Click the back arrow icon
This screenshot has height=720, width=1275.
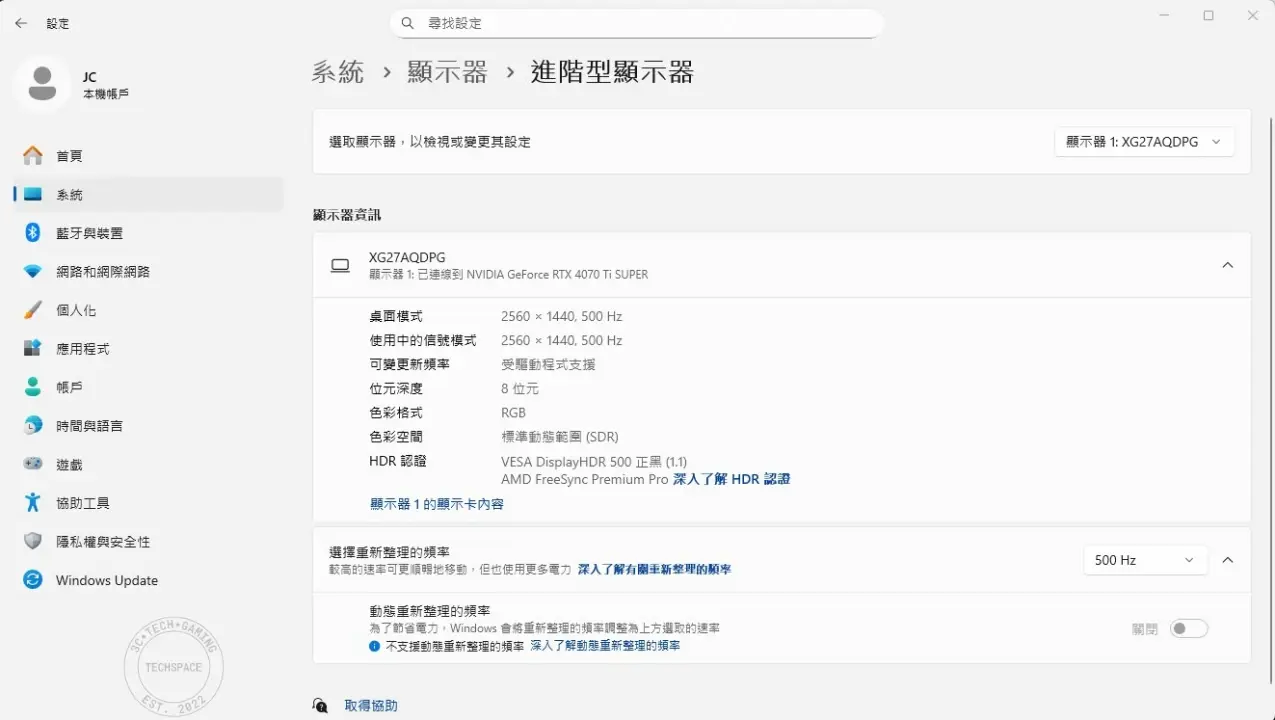pyautogui.click(x=21, y=23)
